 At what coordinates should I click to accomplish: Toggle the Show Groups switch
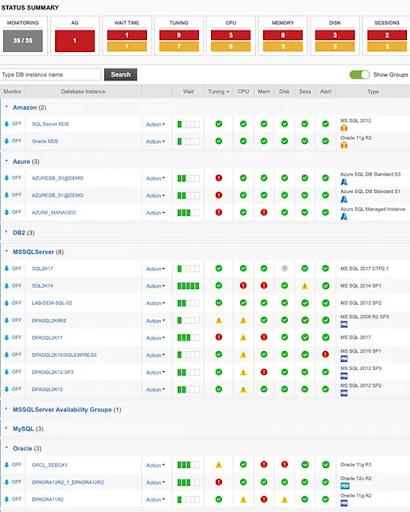pyautogui.click(x=359, y=75)
